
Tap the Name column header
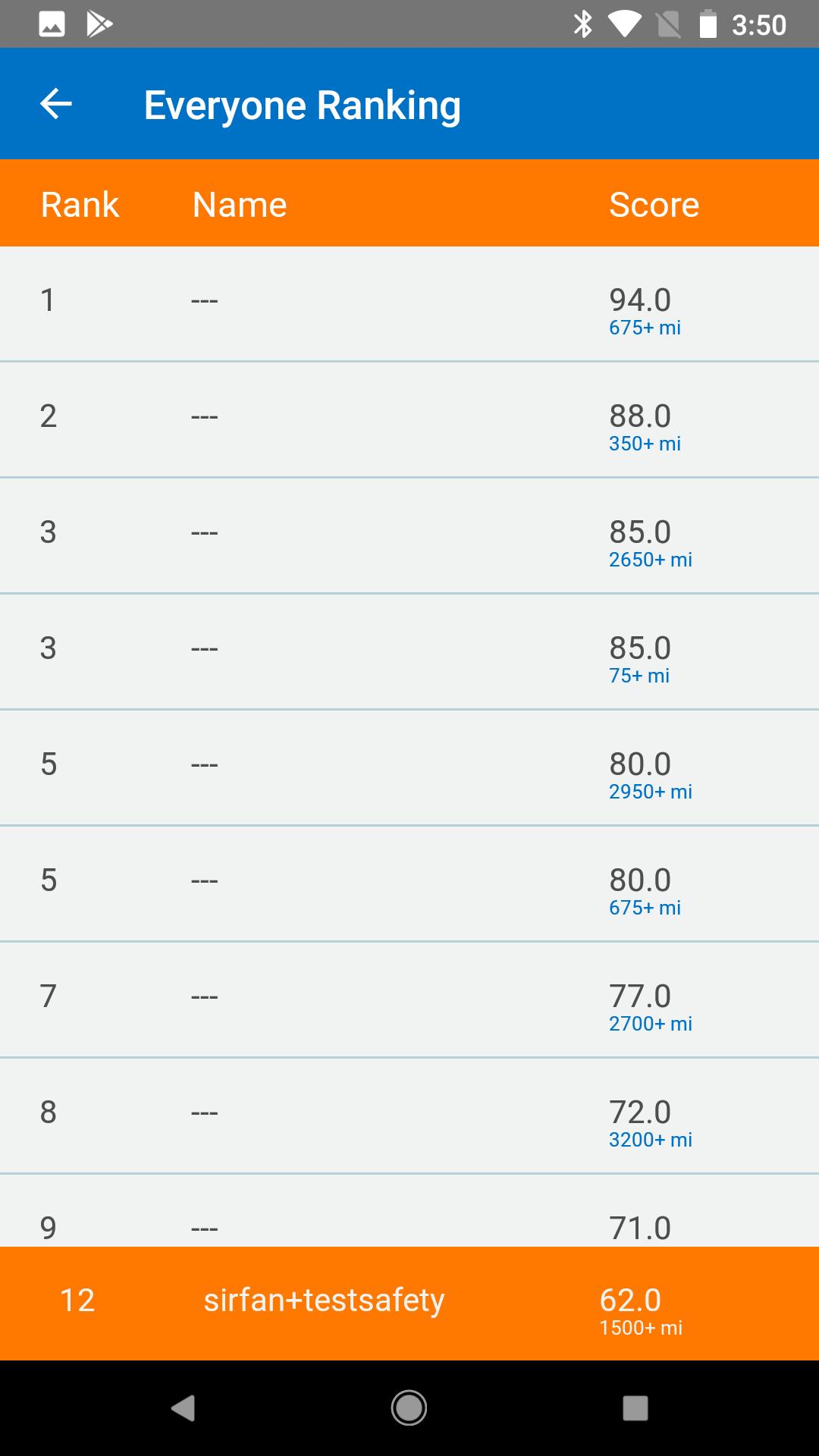pyautogui.click(x=240, y=204)
